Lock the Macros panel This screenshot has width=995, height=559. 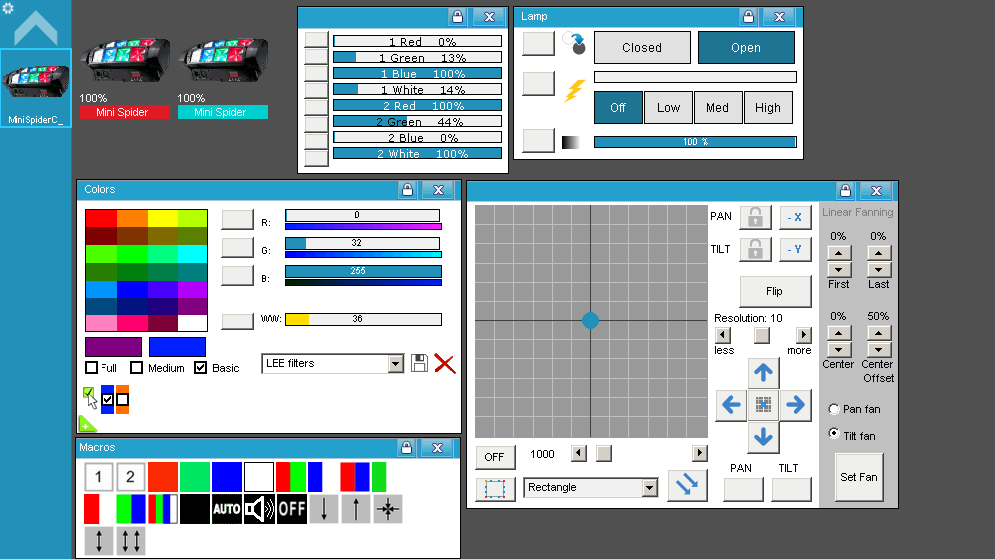coord(407,448)
